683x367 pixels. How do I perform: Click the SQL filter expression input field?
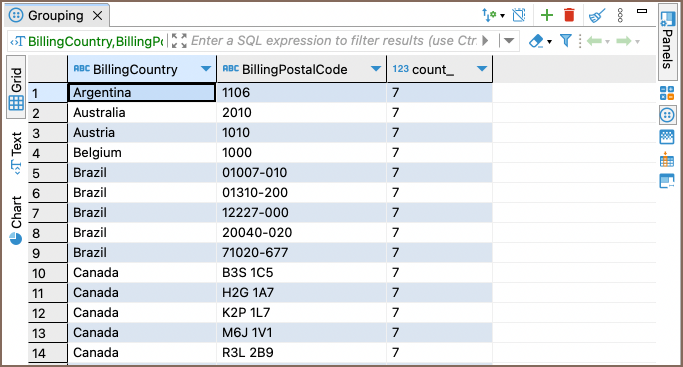333,40
